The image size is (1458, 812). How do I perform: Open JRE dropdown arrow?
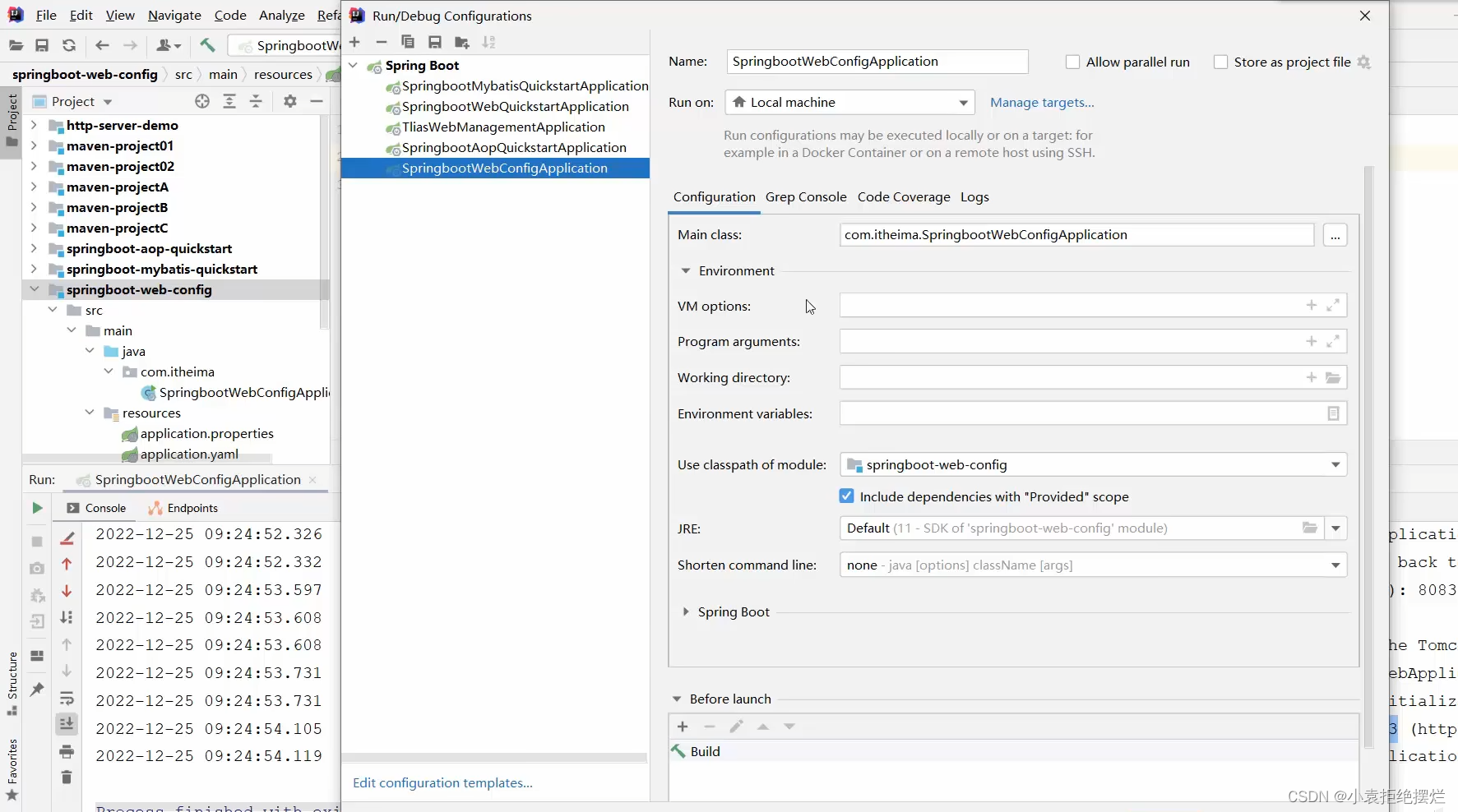point(1336,528)
